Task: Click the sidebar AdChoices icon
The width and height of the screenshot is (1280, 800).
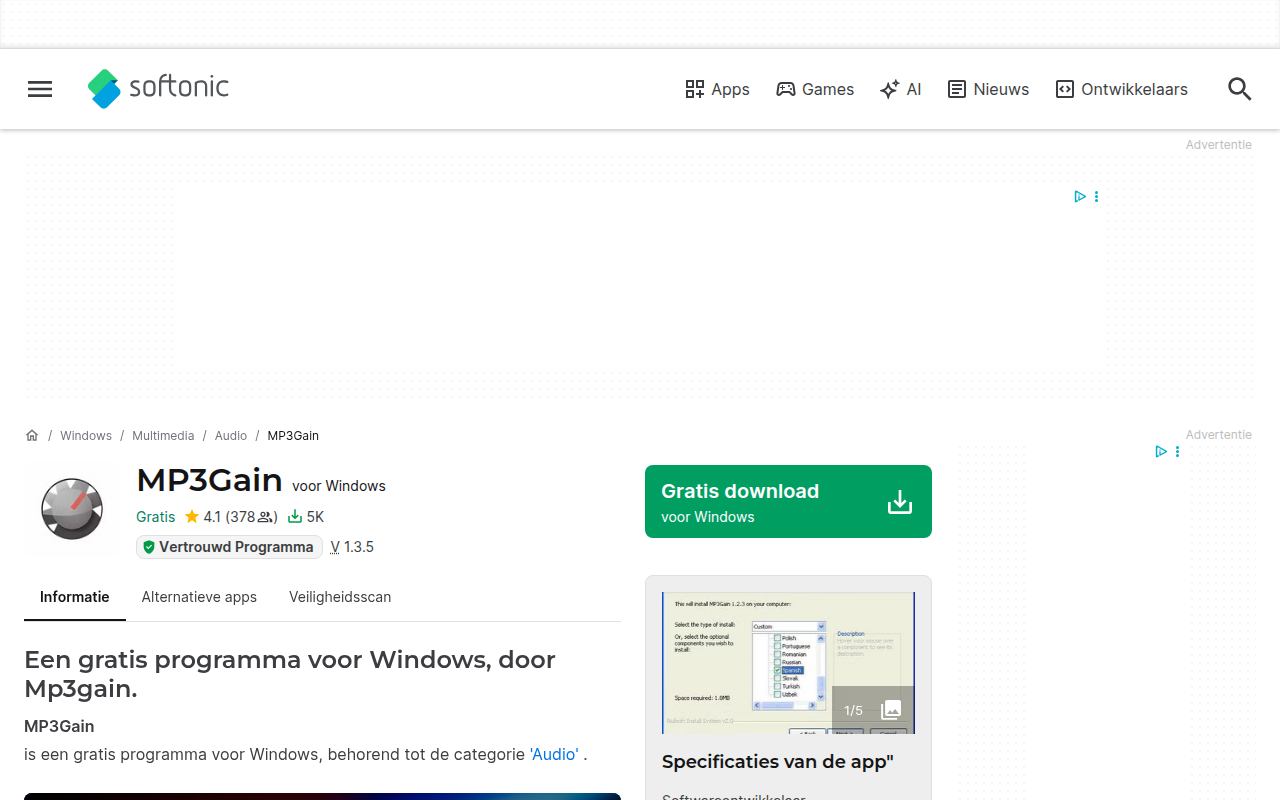Action: point(1161,451)
